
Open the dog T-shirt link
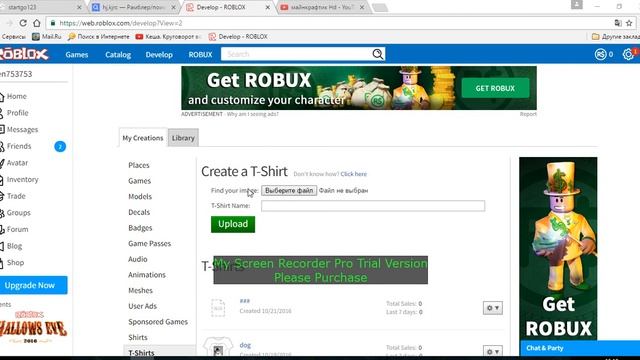tap(245, 345)
